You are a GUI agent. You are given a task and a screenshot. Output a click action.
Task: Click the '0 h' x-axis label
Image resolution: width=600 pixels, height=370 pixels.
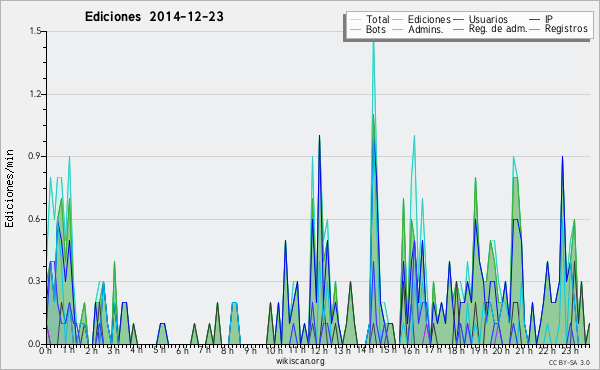point(45,351)
